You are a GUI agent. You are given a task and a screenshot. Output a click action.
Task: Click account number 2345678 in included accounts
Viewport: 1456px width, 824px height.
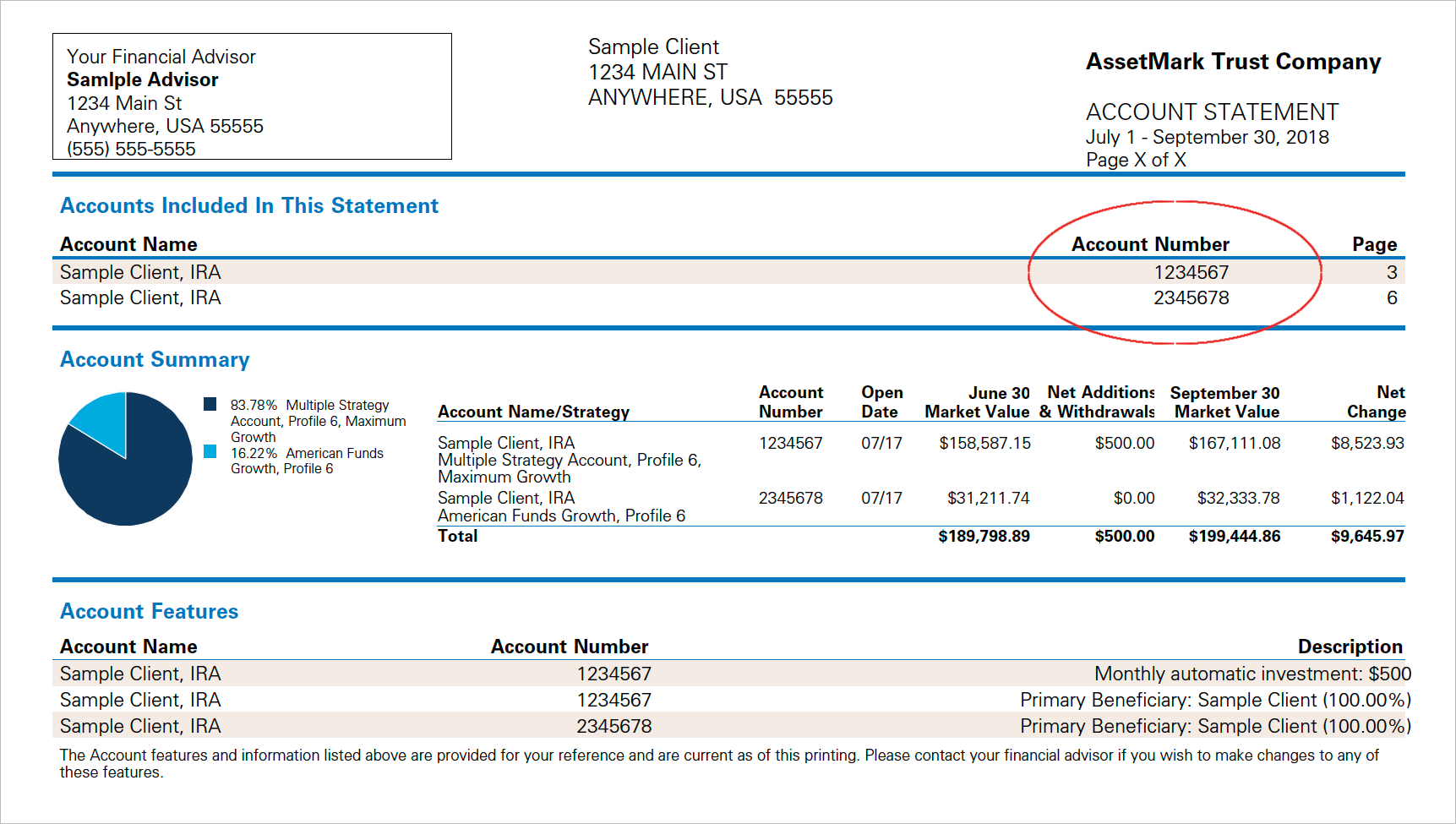pyautogui.click(x=1192, y=297)
